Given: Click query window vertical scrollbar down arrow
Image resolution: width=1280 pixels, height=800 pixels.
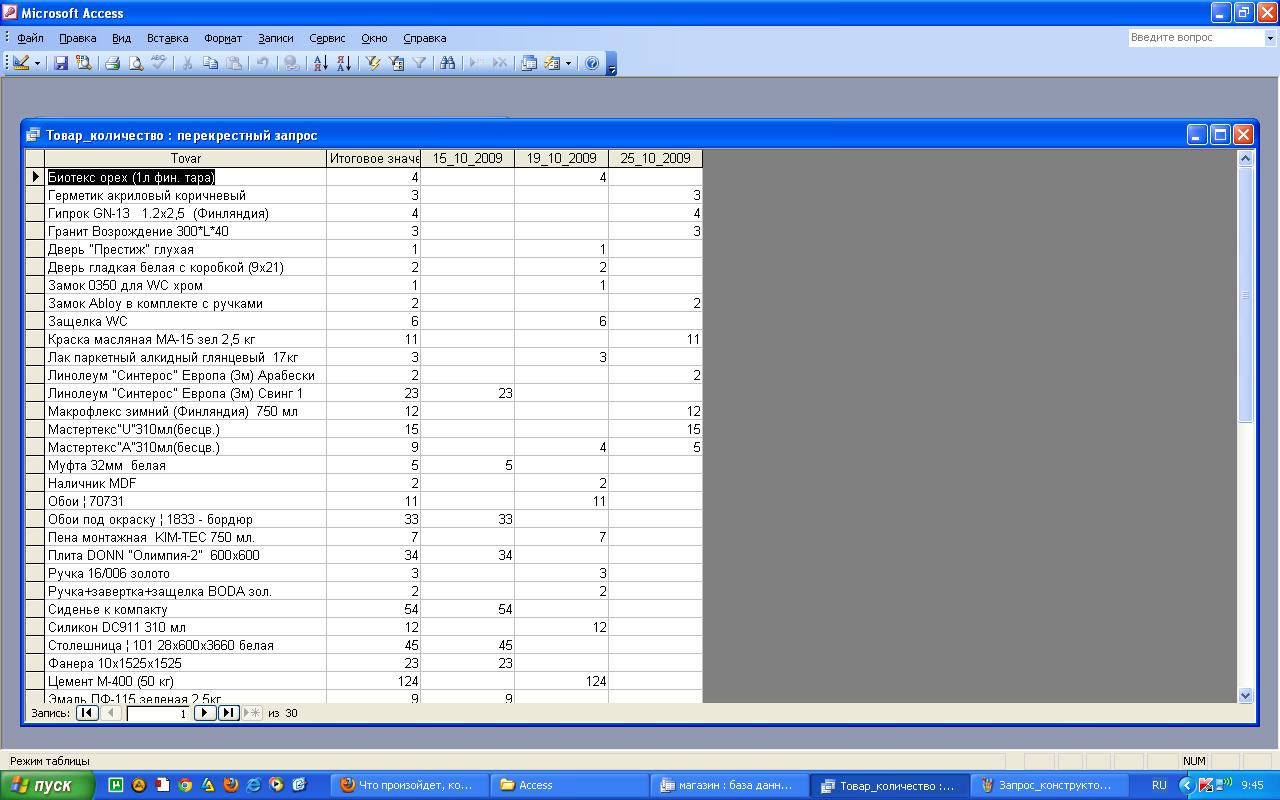Looking at the screenshot, I should click(x=1245, y=695).
